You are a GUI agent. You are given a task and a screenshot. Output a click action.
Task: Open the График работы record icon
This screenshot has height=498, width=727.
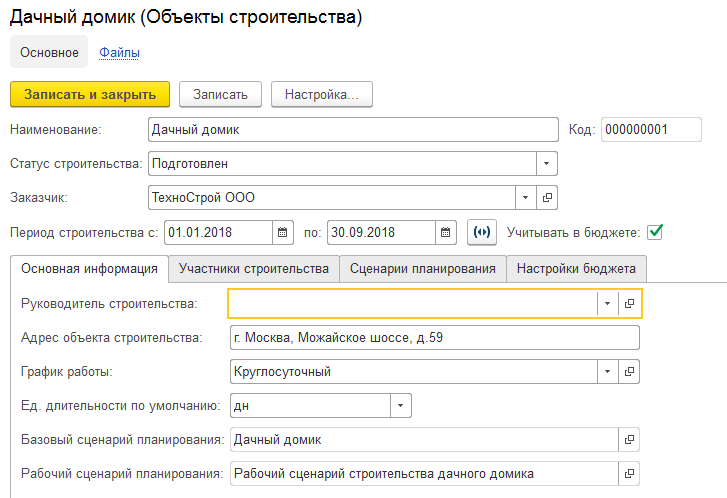click(629, 371)
